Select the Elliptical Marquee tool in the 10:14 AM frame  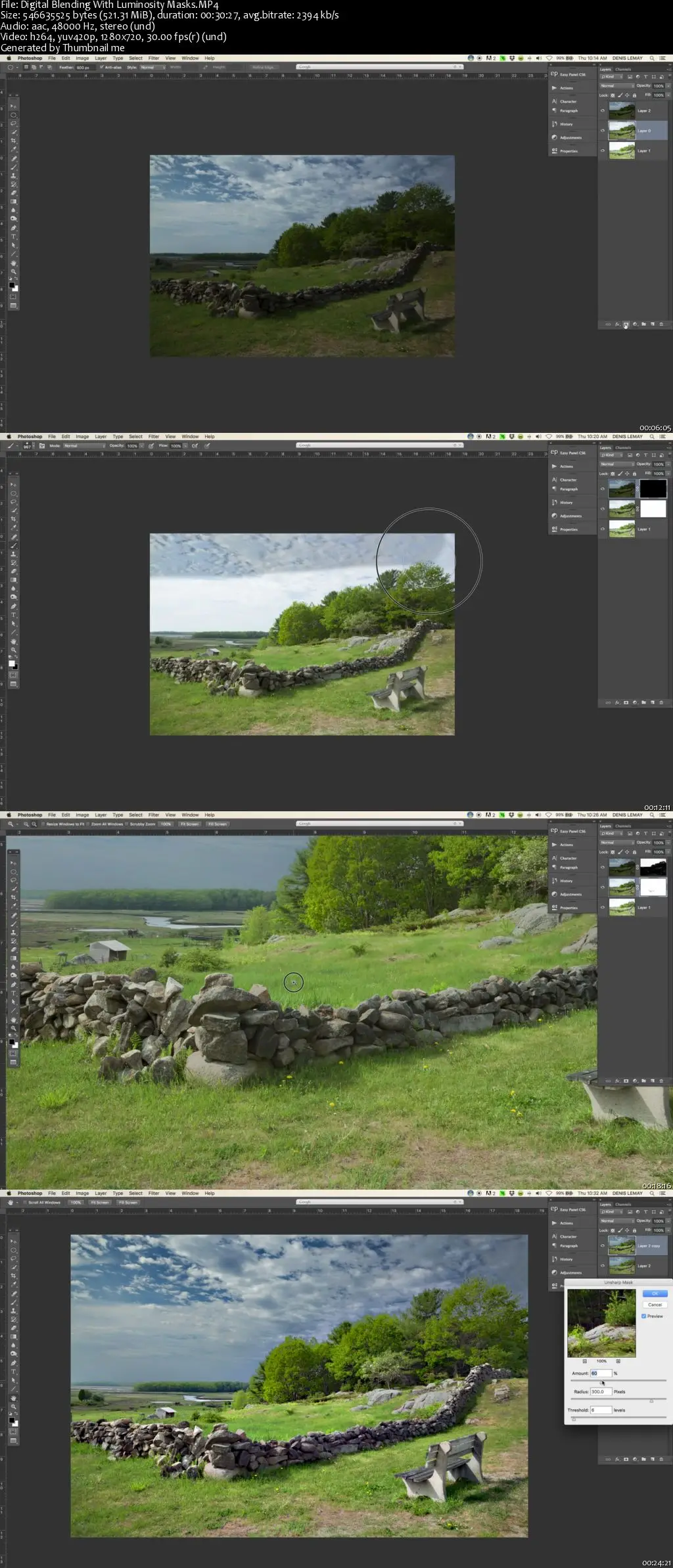point(14,115)
